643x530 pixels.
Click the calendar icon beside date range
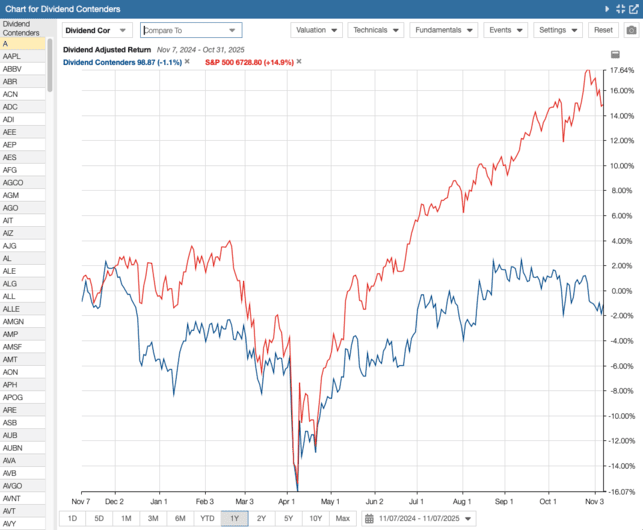coord(369,518)
